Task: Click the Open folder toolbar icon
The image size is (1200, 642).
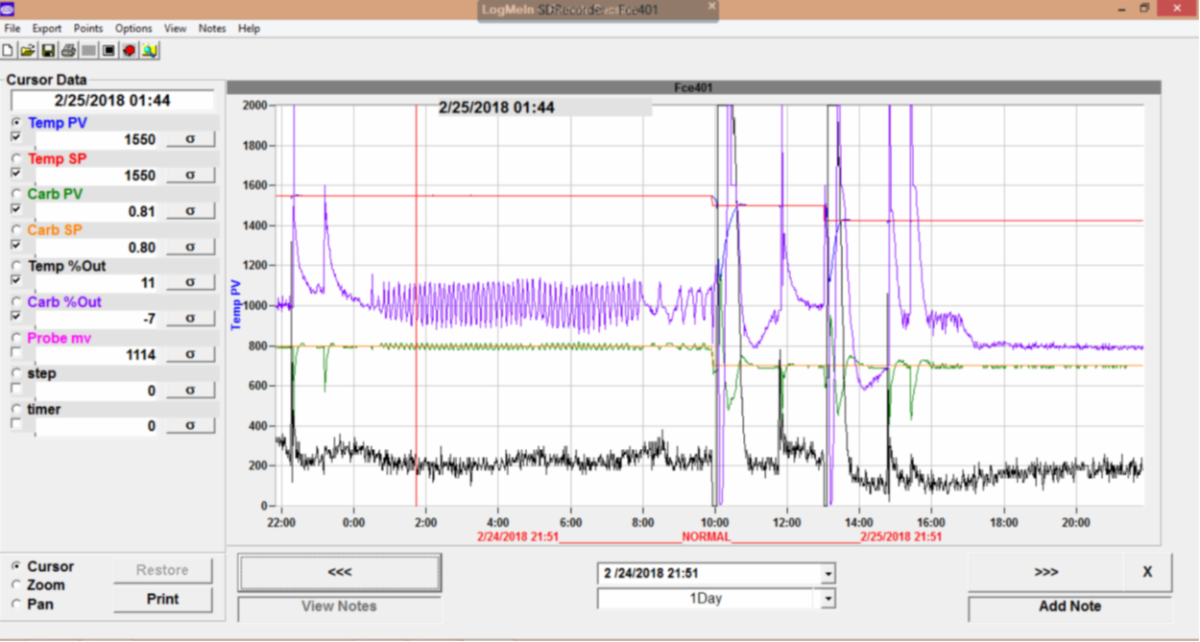Action: pyautogui.click(x=27, y=50)
